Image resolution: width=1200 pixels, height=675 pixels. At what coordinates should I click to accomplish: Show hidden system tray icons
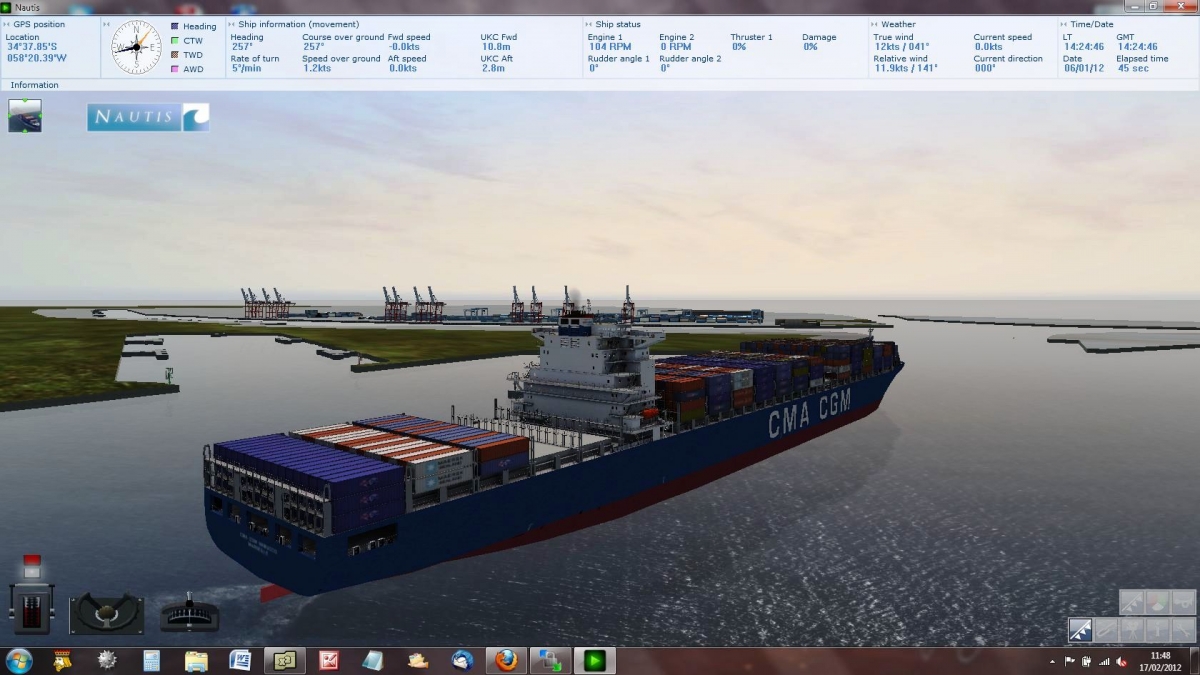1053,662
